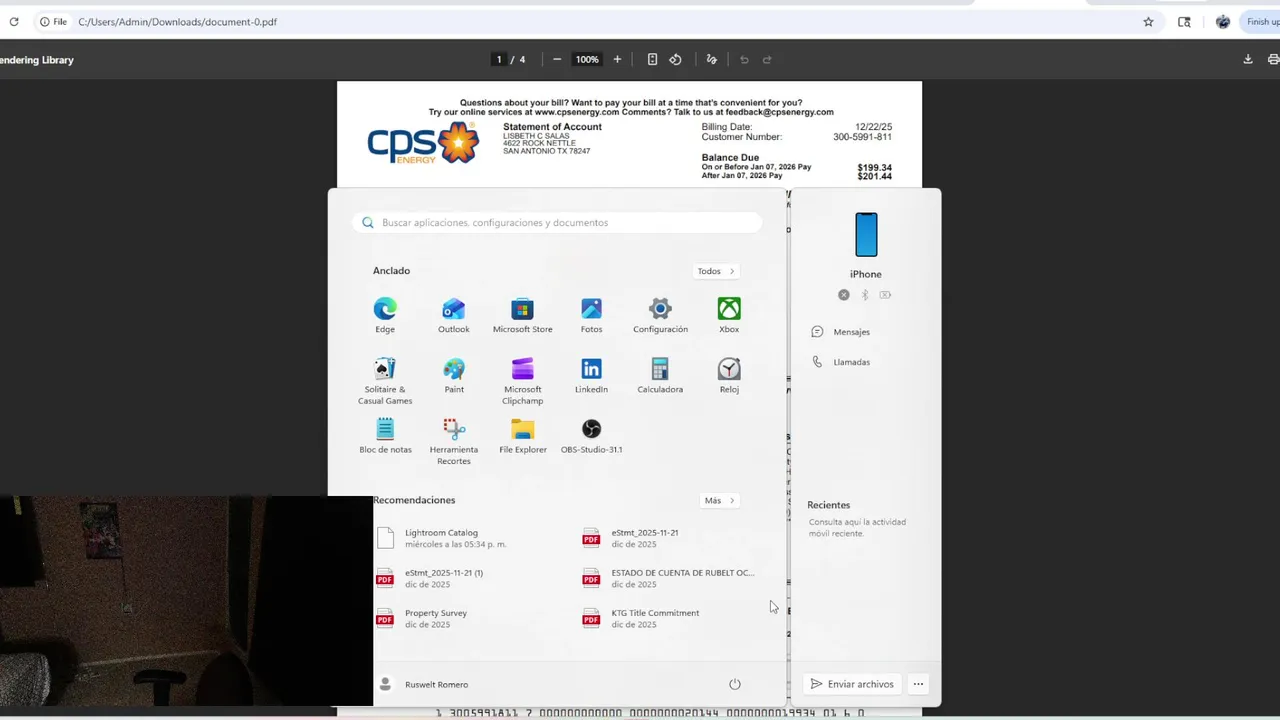1280x720 pixels.
Task: Zoom out the PDF viewer
Action: coord(557,60)
